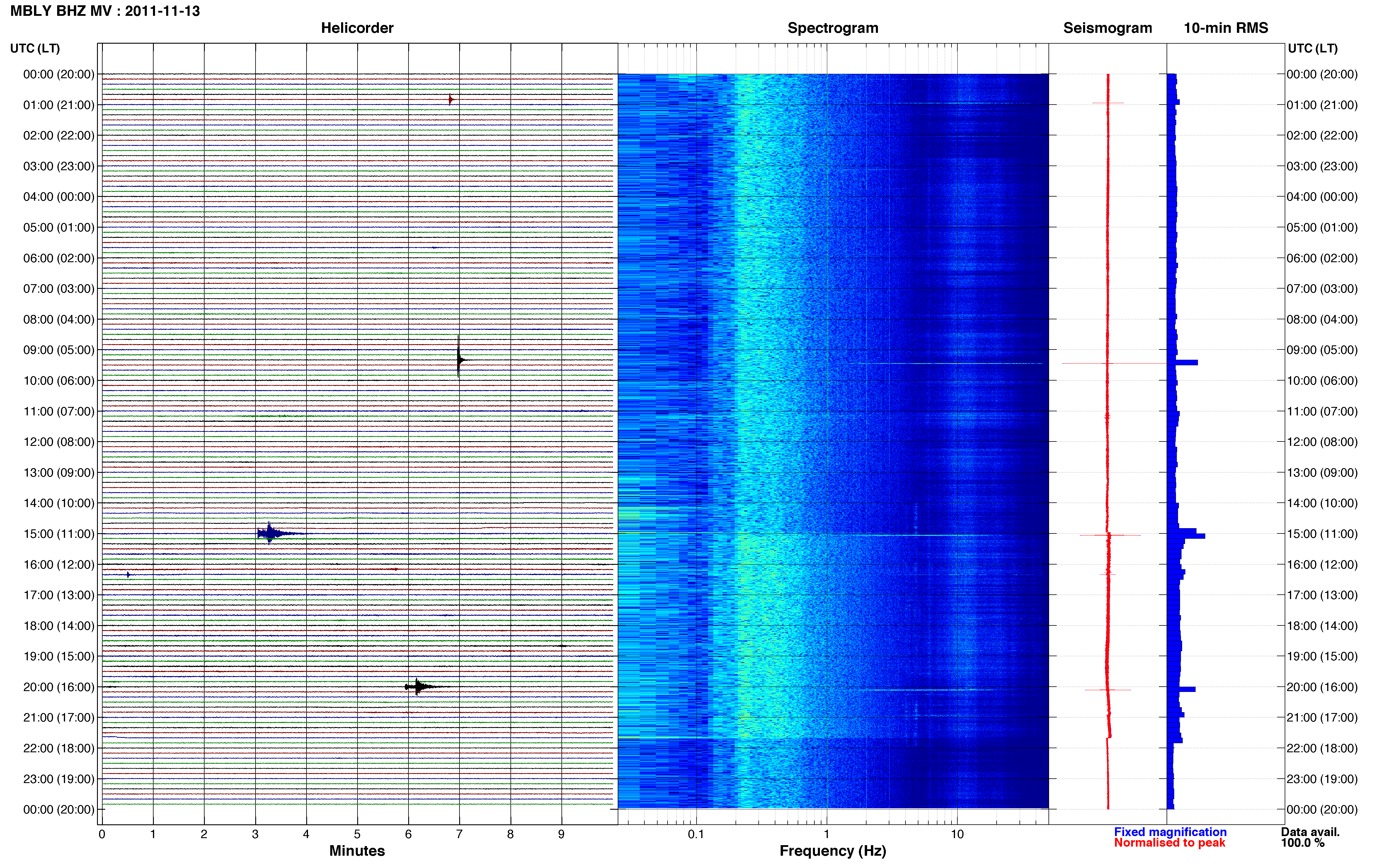Click the seismogram spike just before 01:00
Viewport: 1389px width, 868px height.
tap(1108, 103)
